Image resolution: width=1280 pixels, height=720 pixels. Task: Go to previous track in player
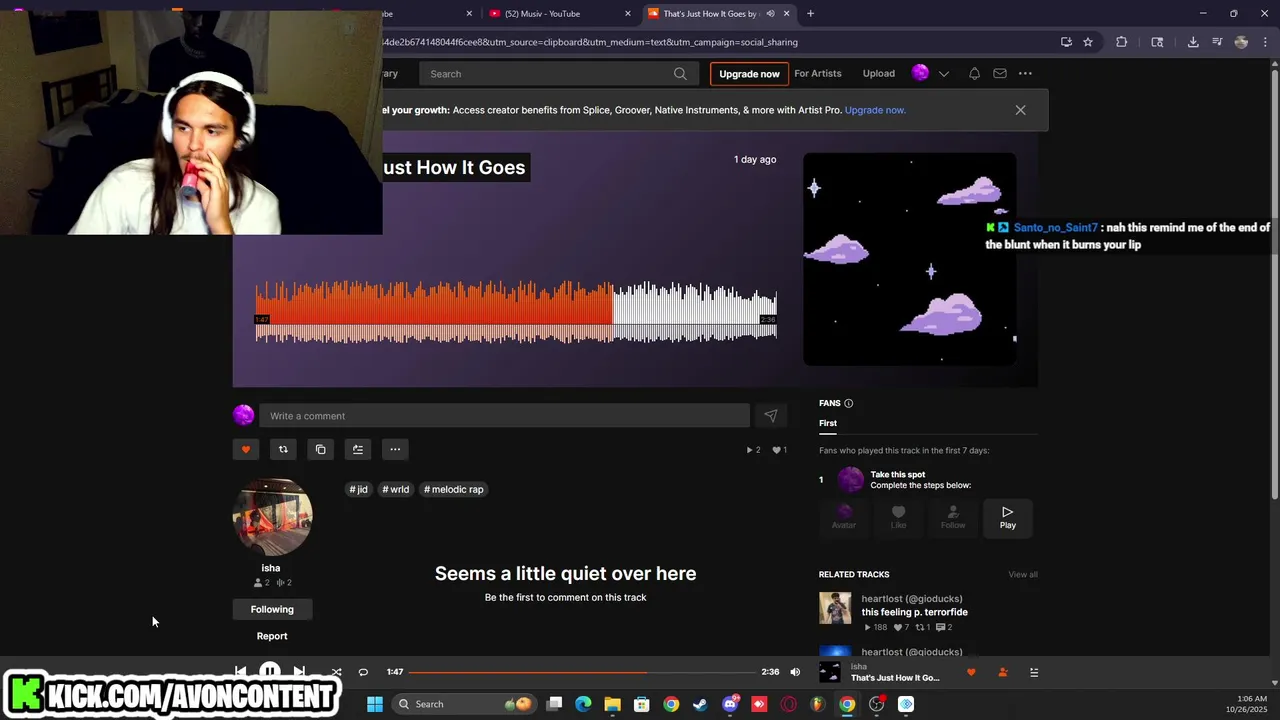[240, 672]
